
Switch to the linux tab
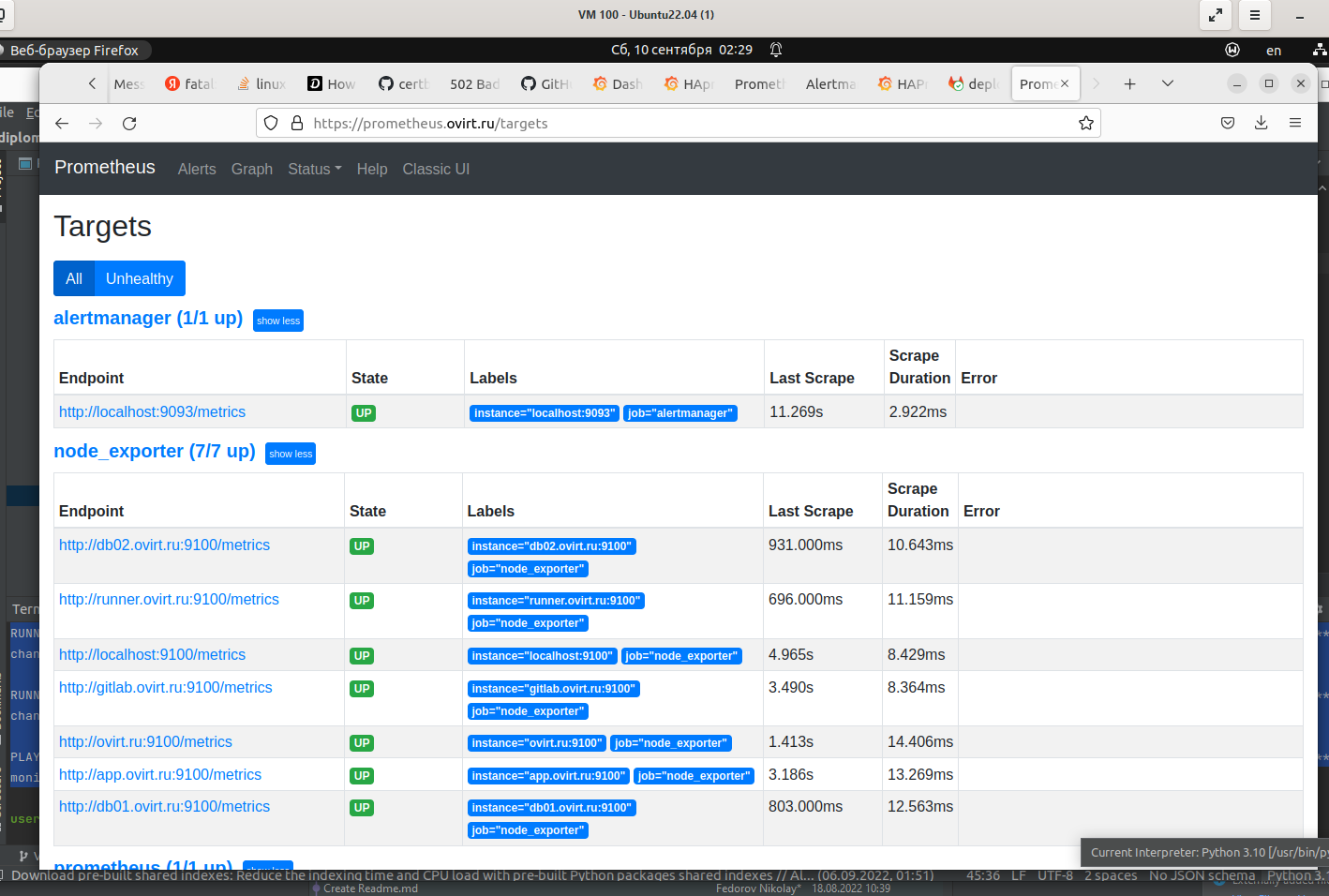point(262,83)
